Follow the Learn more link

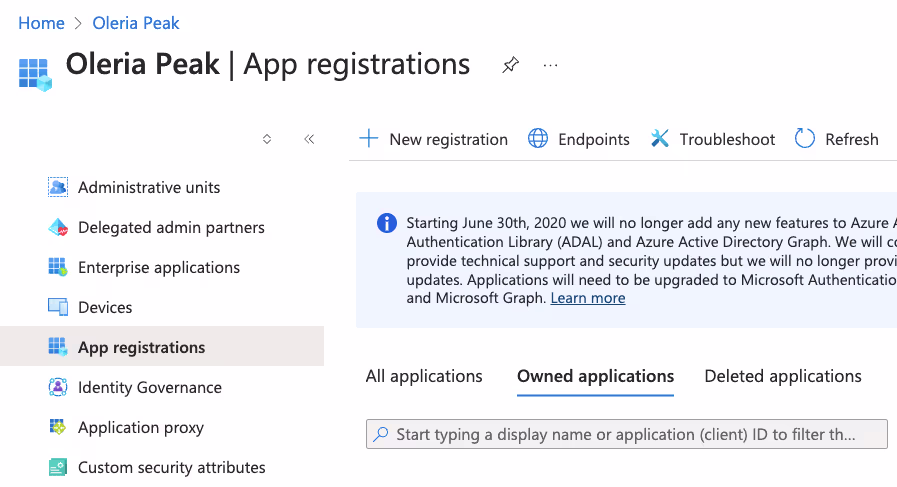tap(588, 298)
